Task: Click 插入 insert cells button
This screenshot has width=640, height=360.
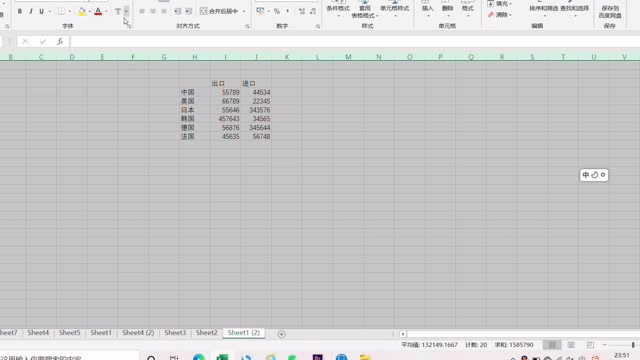Action: click(x=427, y=9)
